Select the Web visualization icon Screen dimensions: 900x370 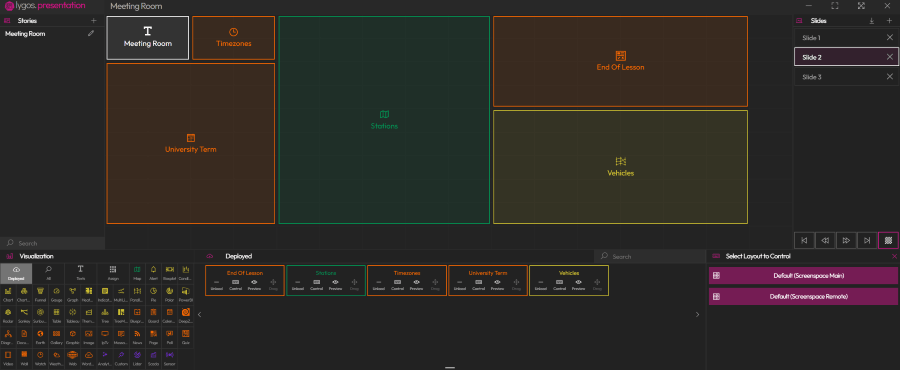coord(73,359)
